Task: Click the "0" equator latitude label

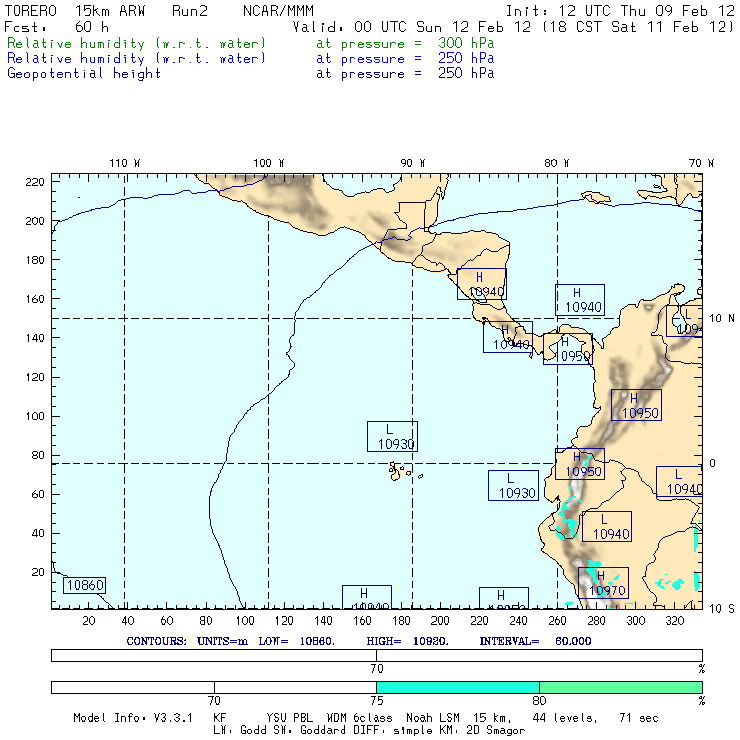Action: click(x=712, y=463)
